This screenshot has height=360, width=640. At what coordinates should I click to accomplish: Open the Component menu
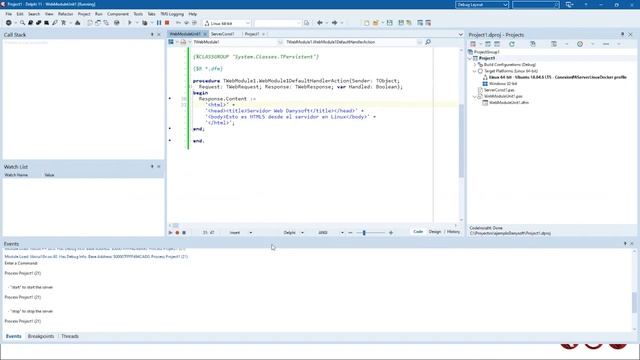coord(118,14)
